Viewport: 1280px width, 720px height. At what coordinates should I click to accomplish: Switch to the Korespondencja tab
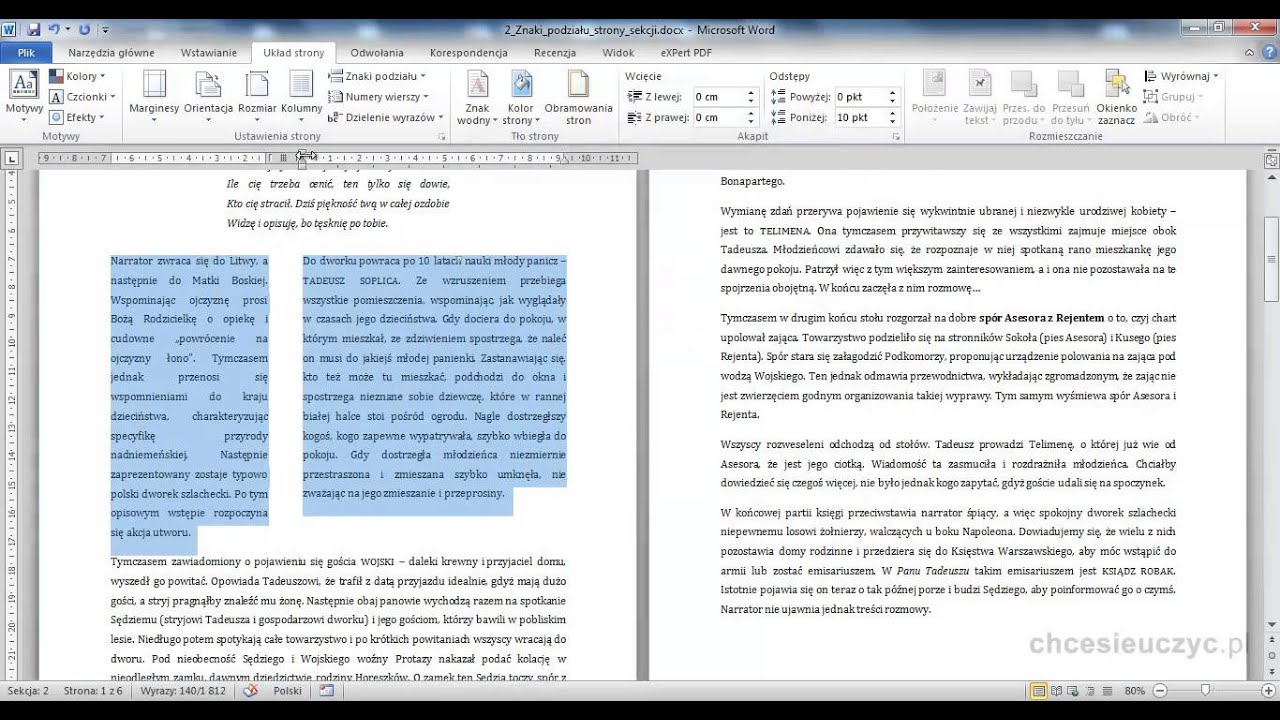coord(469,53)
